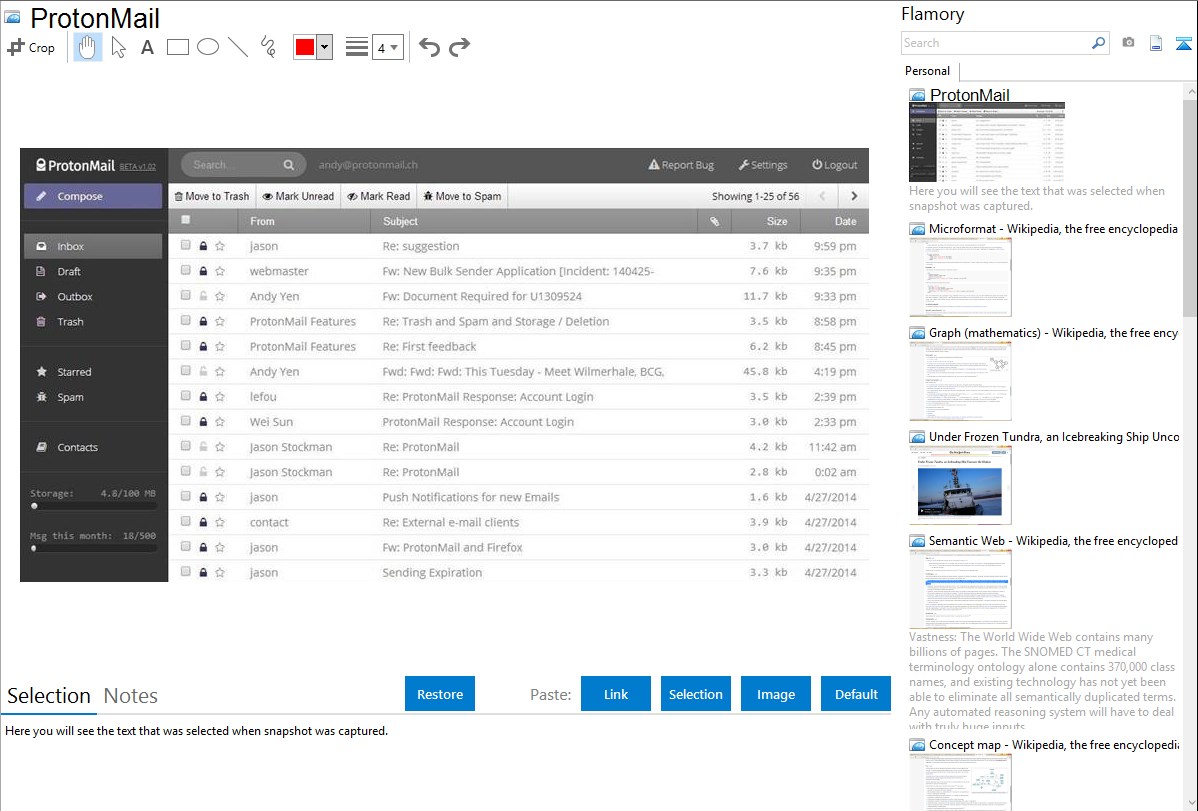Viewport: 1198px width, 811px height.
Task: Select the freehand scribble tool
Action: click(x=267, y=47)
